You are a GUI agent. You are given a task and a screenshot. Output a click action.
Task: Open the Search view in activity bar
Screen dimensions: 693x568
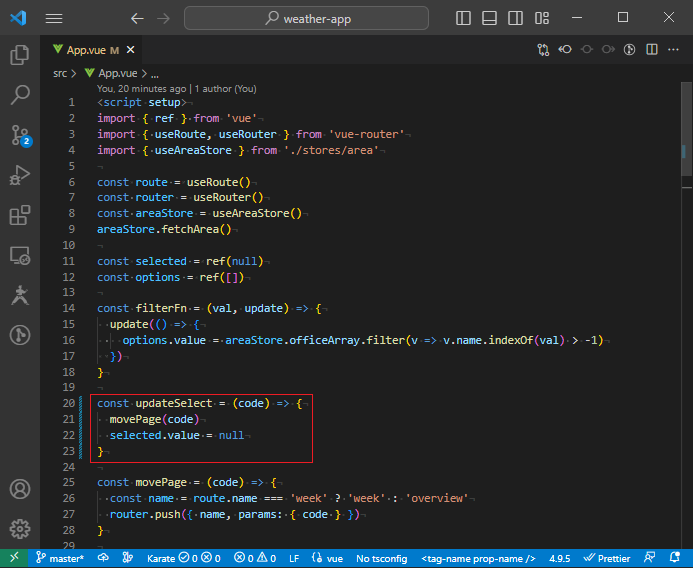point(20,95)
